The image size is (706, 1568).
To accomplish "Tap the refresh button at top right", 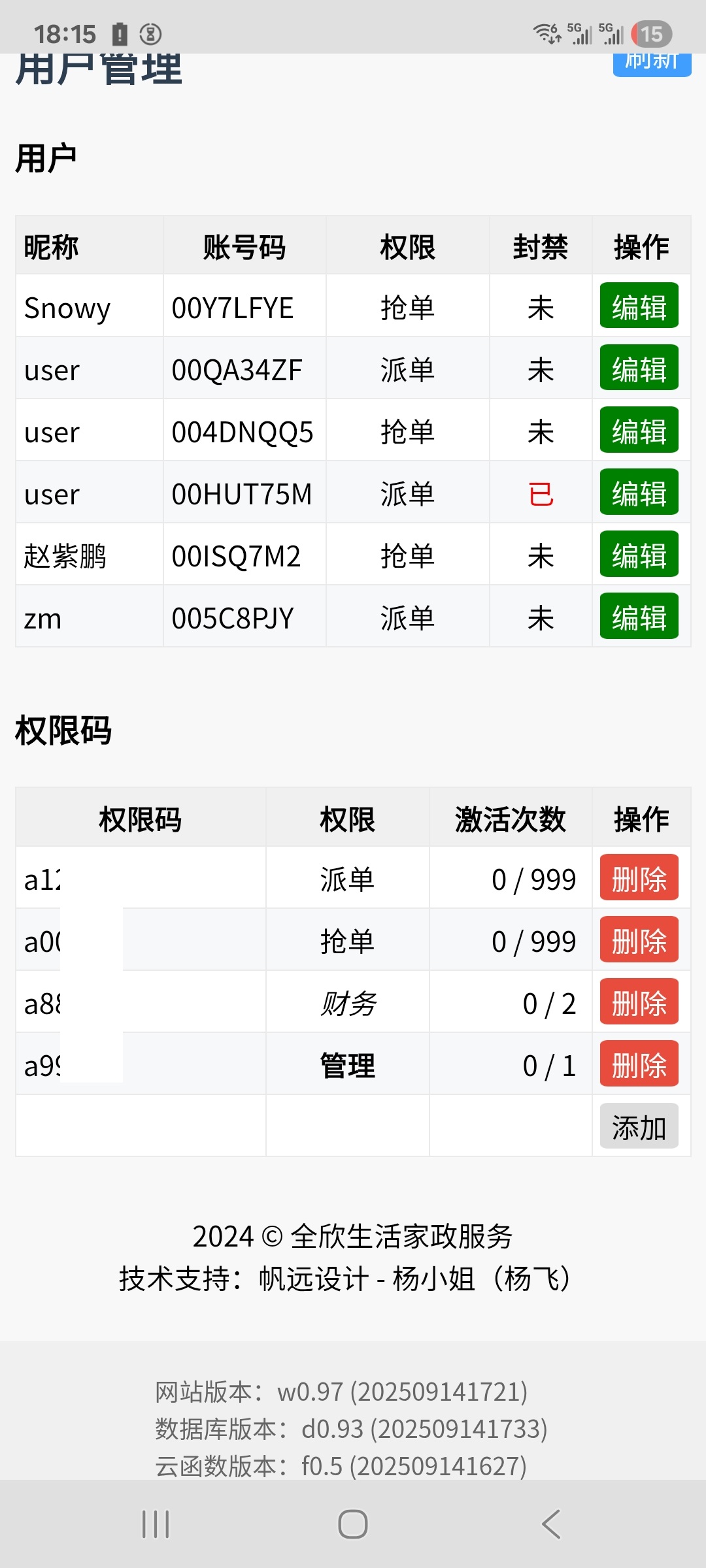I will pyautogui.click(x=652, y=64).
